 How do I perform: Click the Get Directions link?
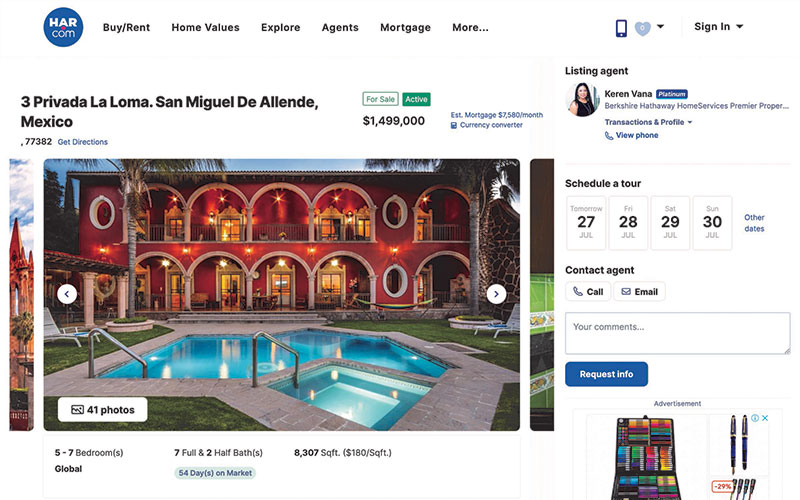tap(82, 142)
